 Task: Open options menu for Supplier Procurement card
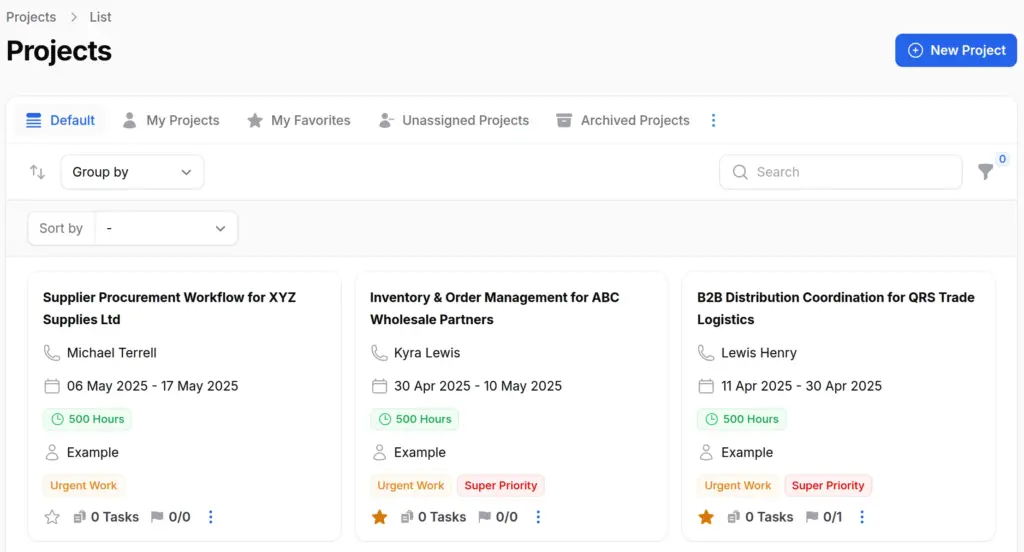click(x=210, y=517)
